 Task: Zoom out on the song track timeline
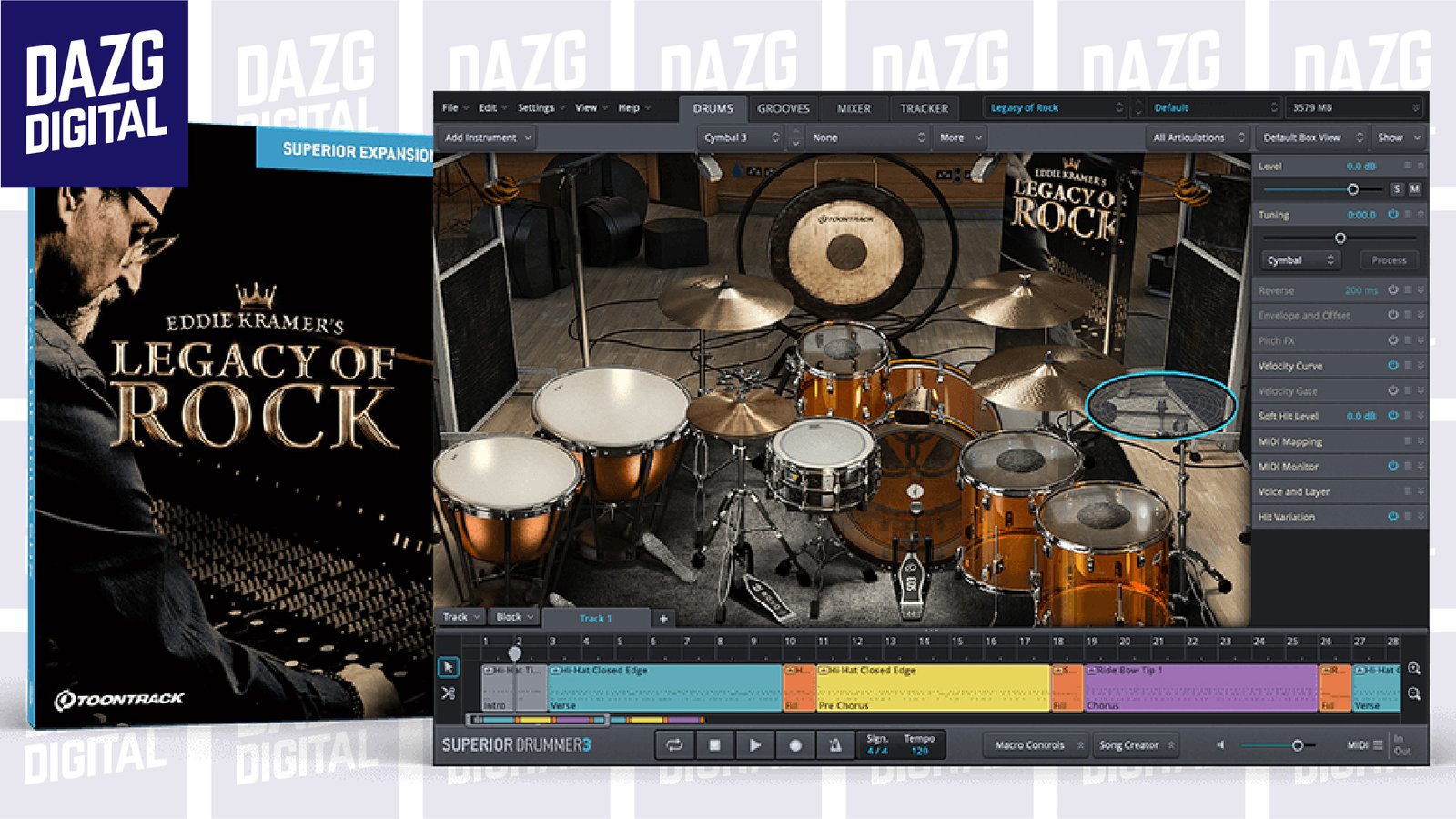[x=1414, y=693]
